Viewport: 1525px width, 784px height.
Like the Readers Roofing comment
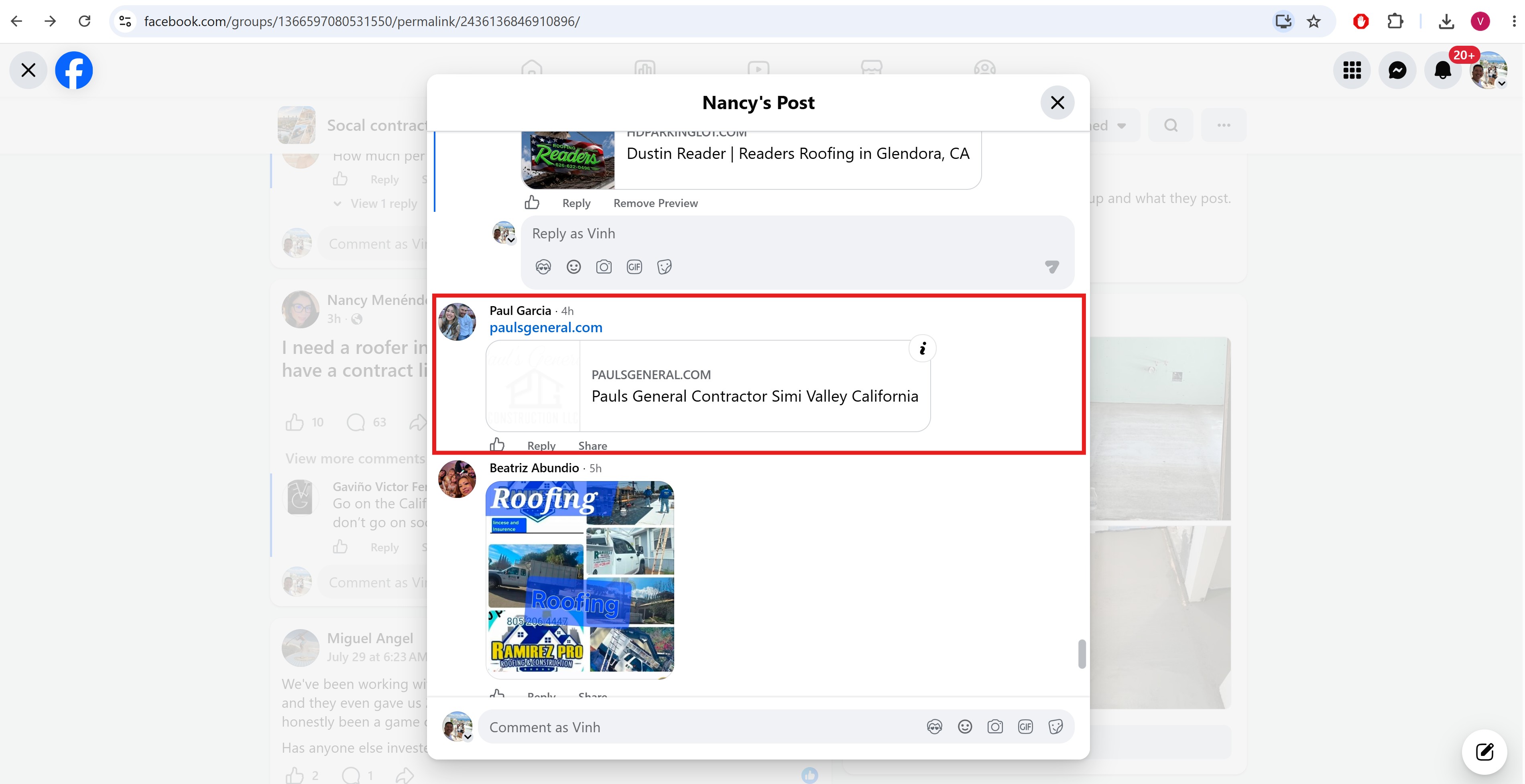pyautogui.click(x=532, y=202)
